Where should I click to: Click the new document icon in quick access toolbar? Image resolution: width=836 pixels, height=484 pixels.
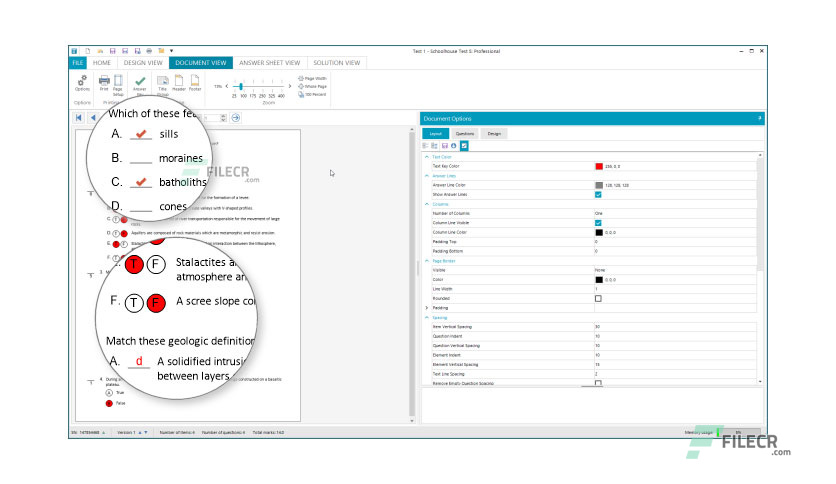coord(87,51)
